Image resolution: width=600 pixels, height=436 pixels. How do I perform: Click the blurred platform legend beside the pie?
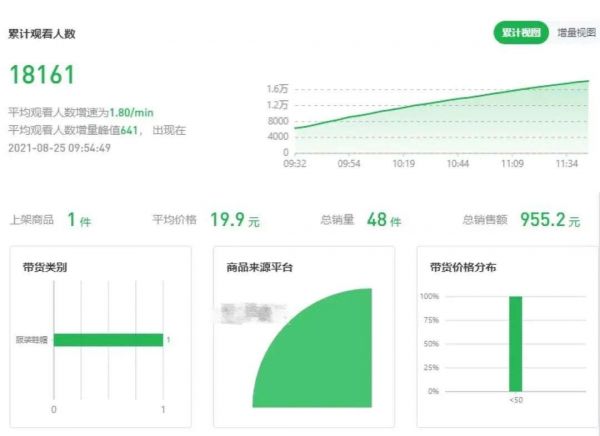pos(250,313)
